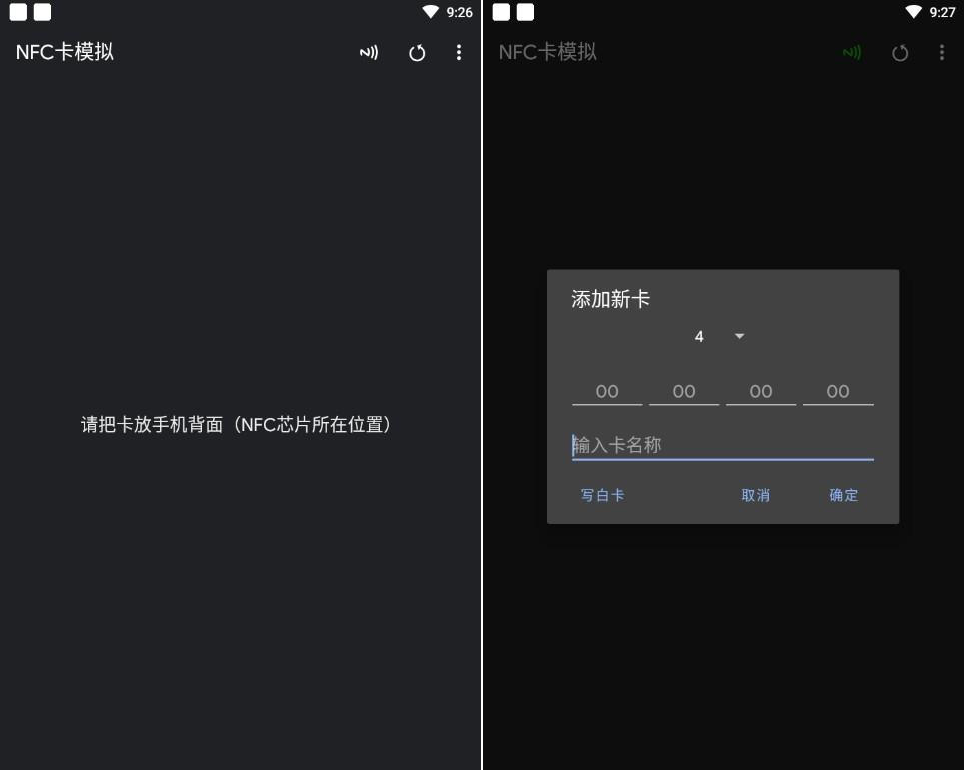Tap second notification square in left status bar

(x=42, y=12)
